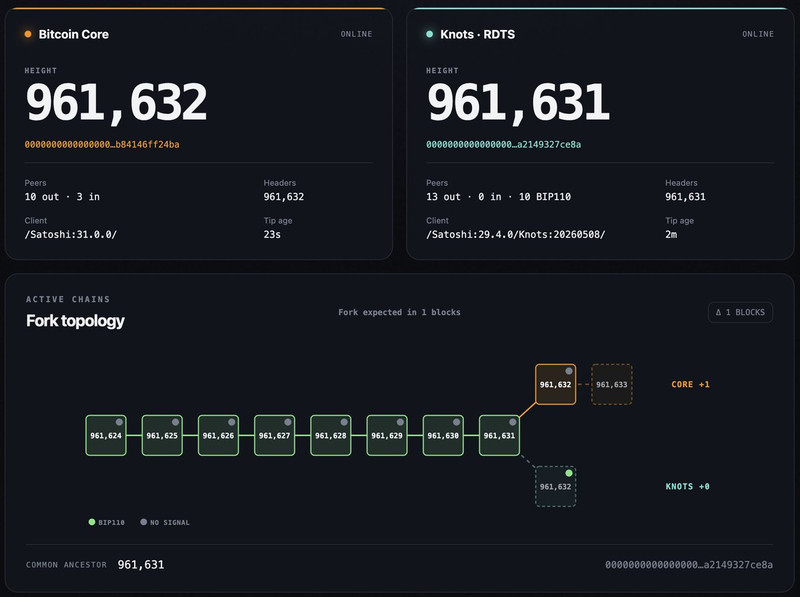
Task: Select block 961,625 in fork topology
Action: tap(162, 435)
